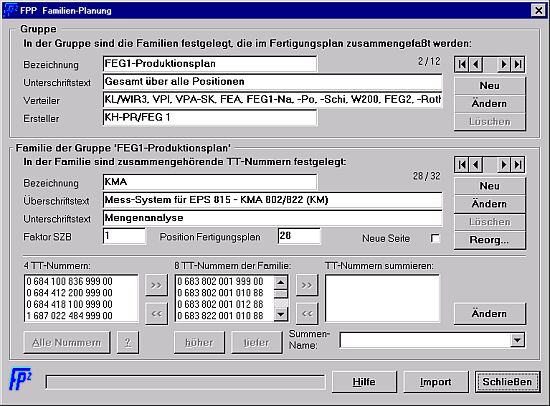This screenshot has width=550, height=406.
Task: Go to previous group record
Action: pos(476,64)
